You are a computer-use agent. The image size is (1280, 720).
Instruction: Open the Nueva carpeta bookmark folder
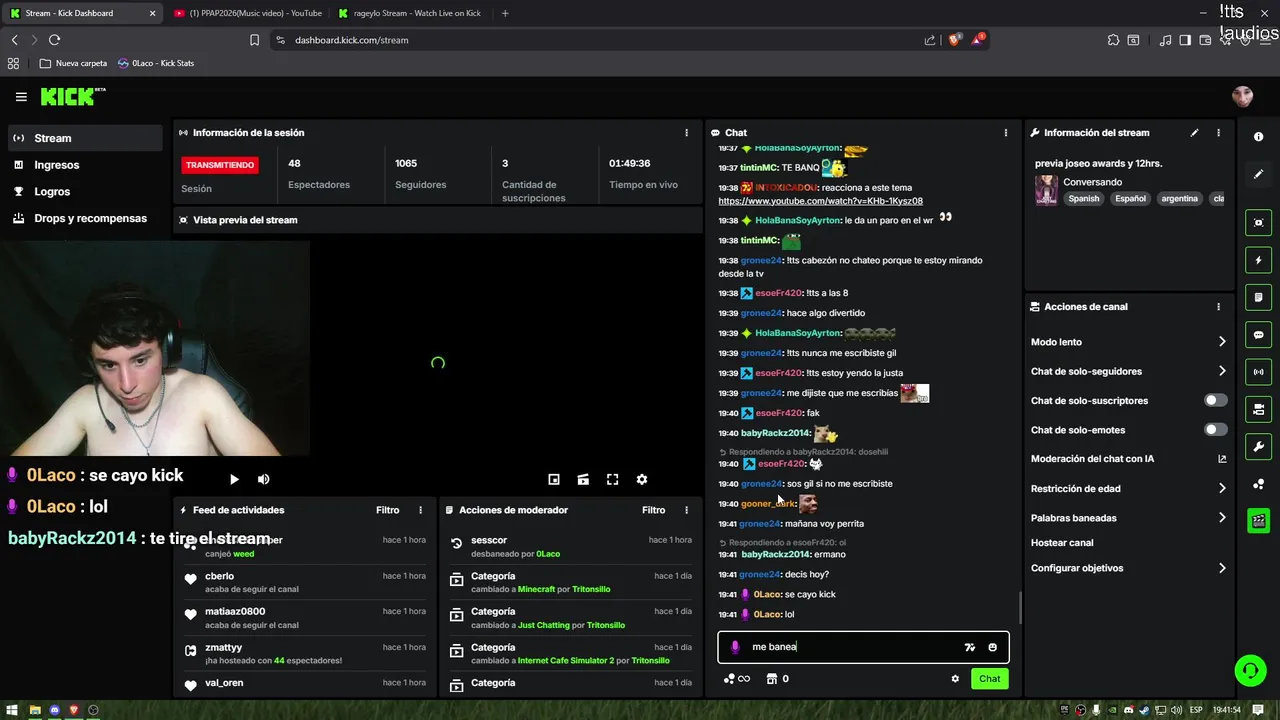click(73, 63)
